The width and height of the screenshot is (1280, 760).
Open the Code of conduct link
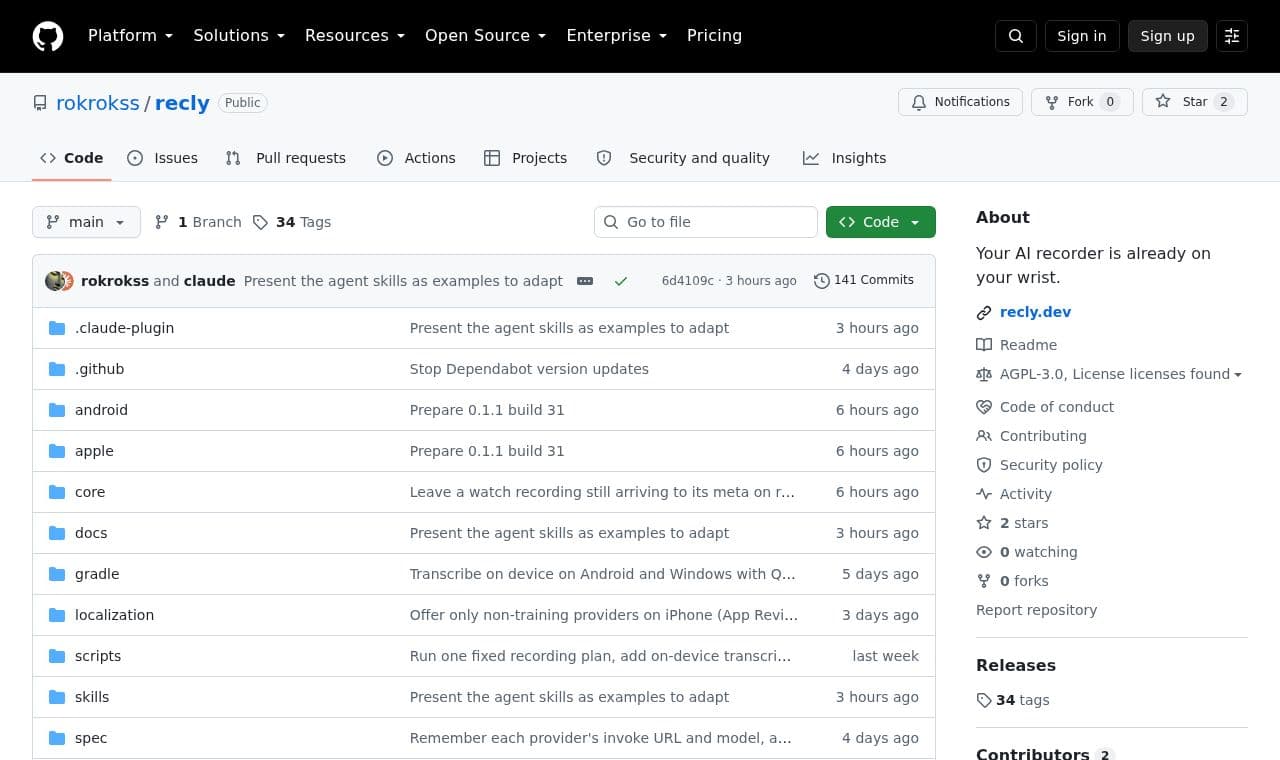click(x=1045, y=407)
